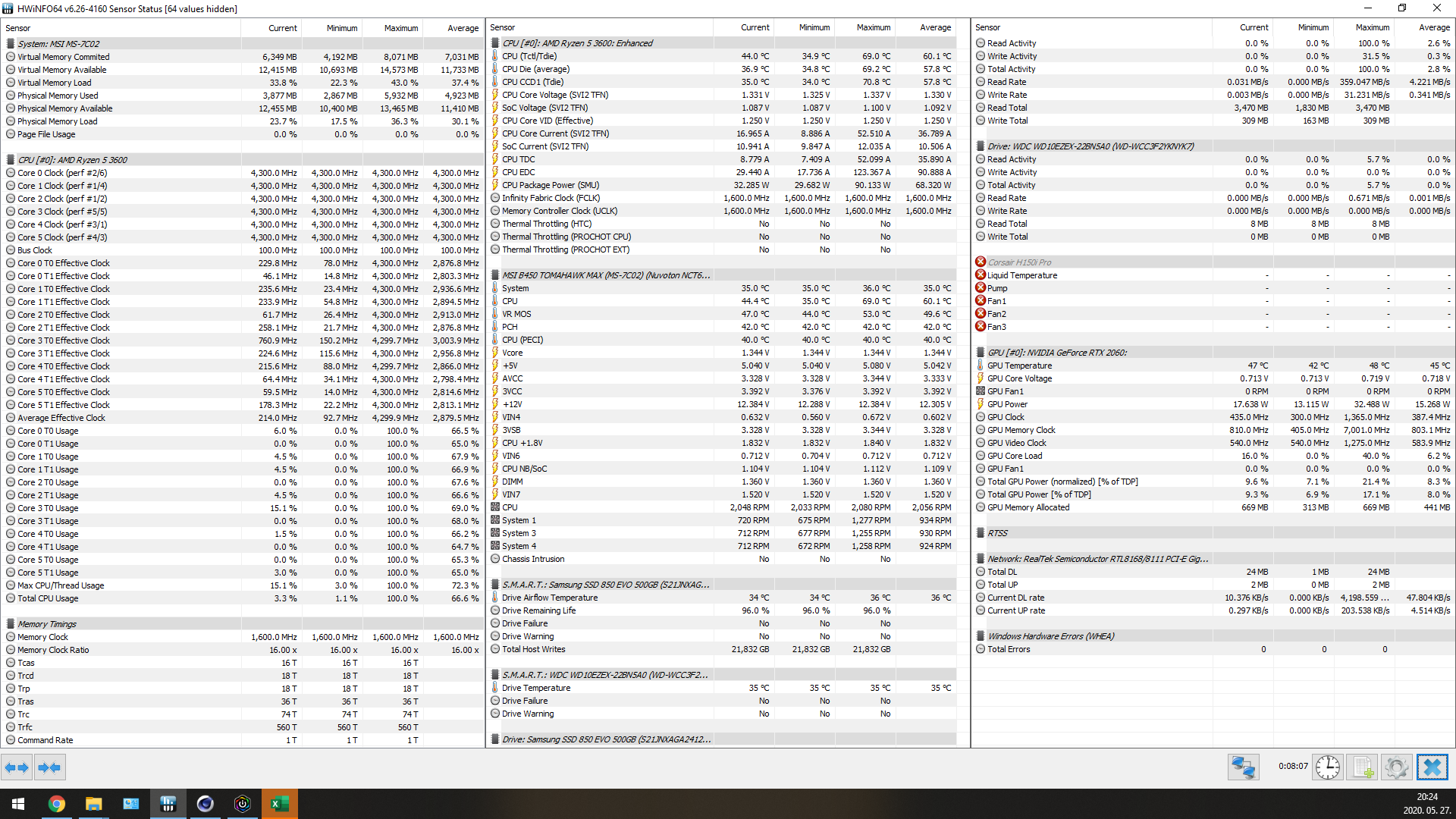Select the Total CPU Usage sensor row
The width and height of the screenshot is (1456, 819).
(x=48, y=598)
